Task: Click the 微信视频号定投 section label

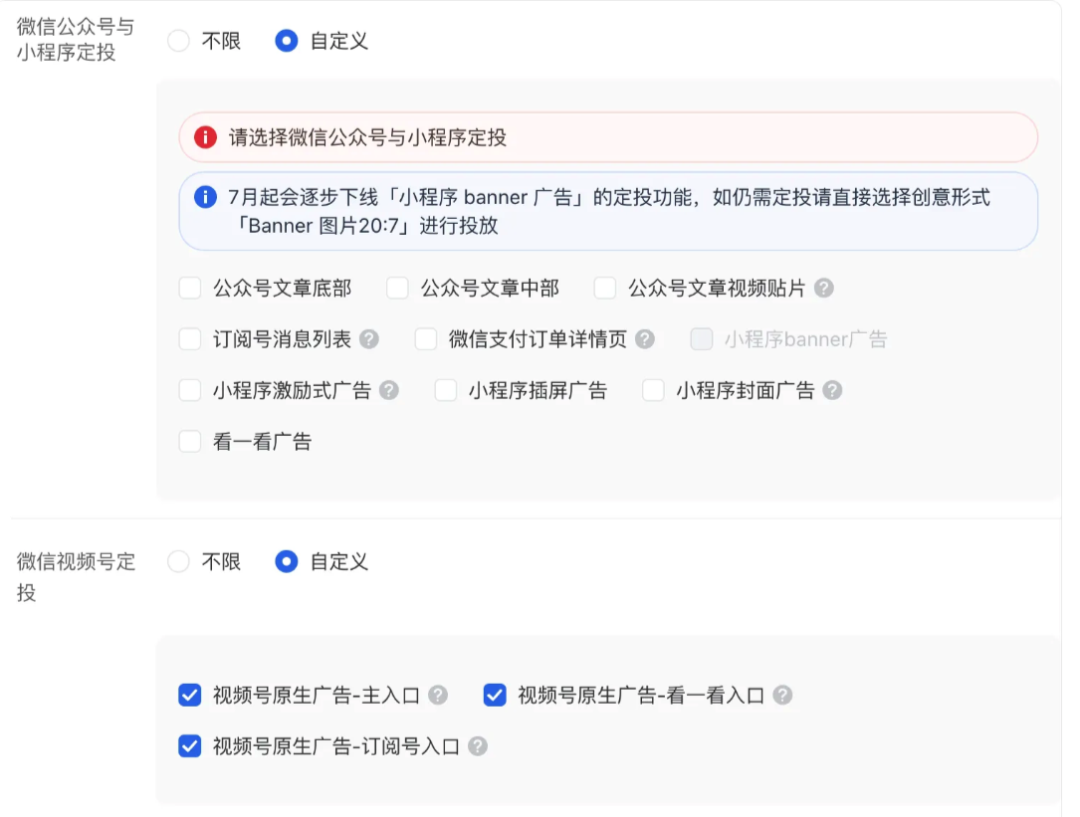Action: (x=76, y=577)
